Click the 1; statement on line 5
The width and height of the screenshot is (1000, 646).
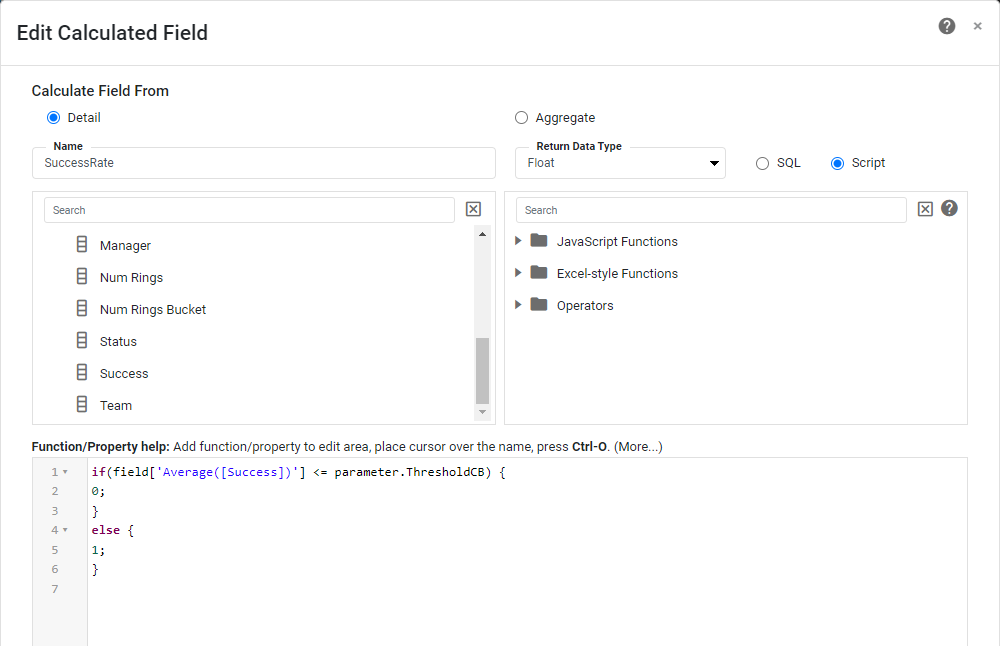pyautogui.click(x=98, y=550)
